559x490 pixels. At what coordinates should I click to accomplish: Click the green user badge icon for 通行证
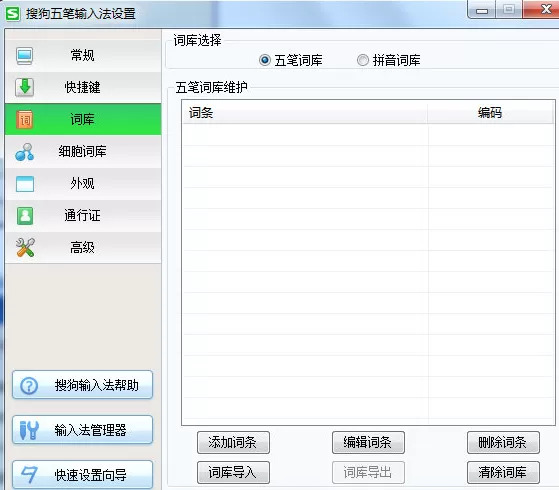pos(25,216)
